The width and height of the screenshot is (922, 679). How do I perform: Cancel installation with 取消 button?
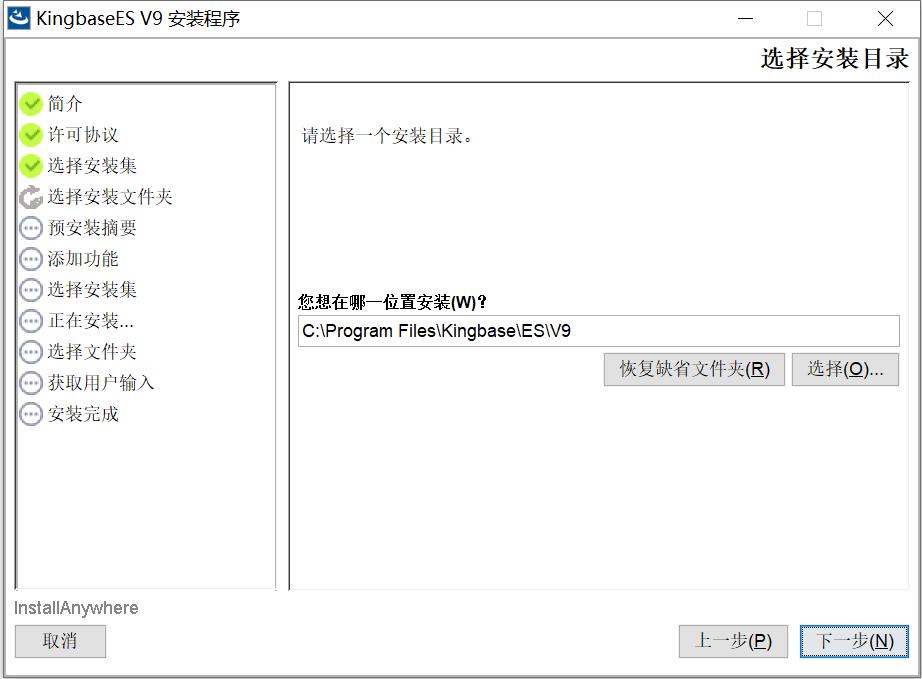pyautogui.click(x=60, y=641)
